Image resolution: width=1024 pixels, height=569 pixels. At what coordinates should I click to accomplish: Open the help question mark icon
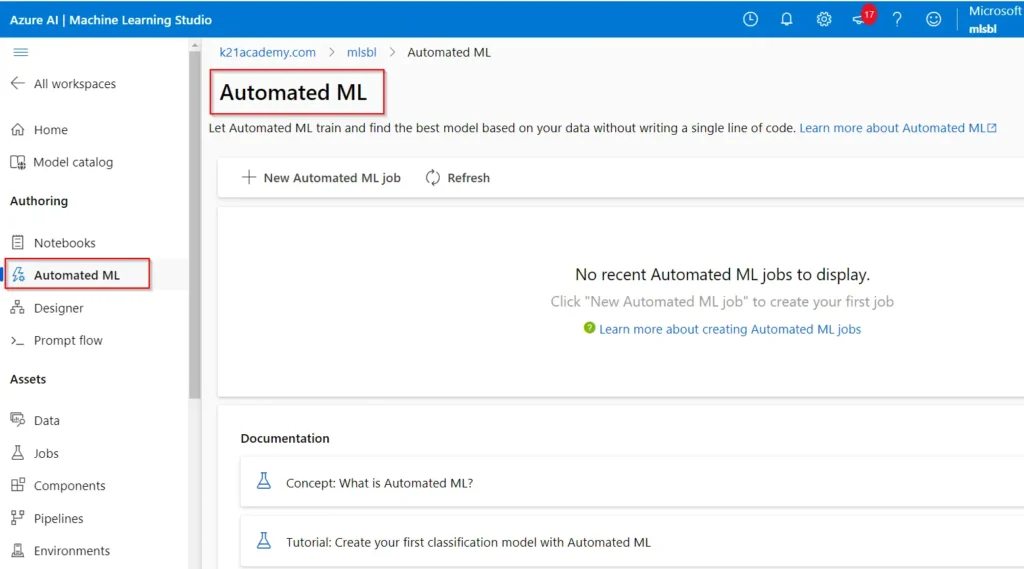pos(897,19)
